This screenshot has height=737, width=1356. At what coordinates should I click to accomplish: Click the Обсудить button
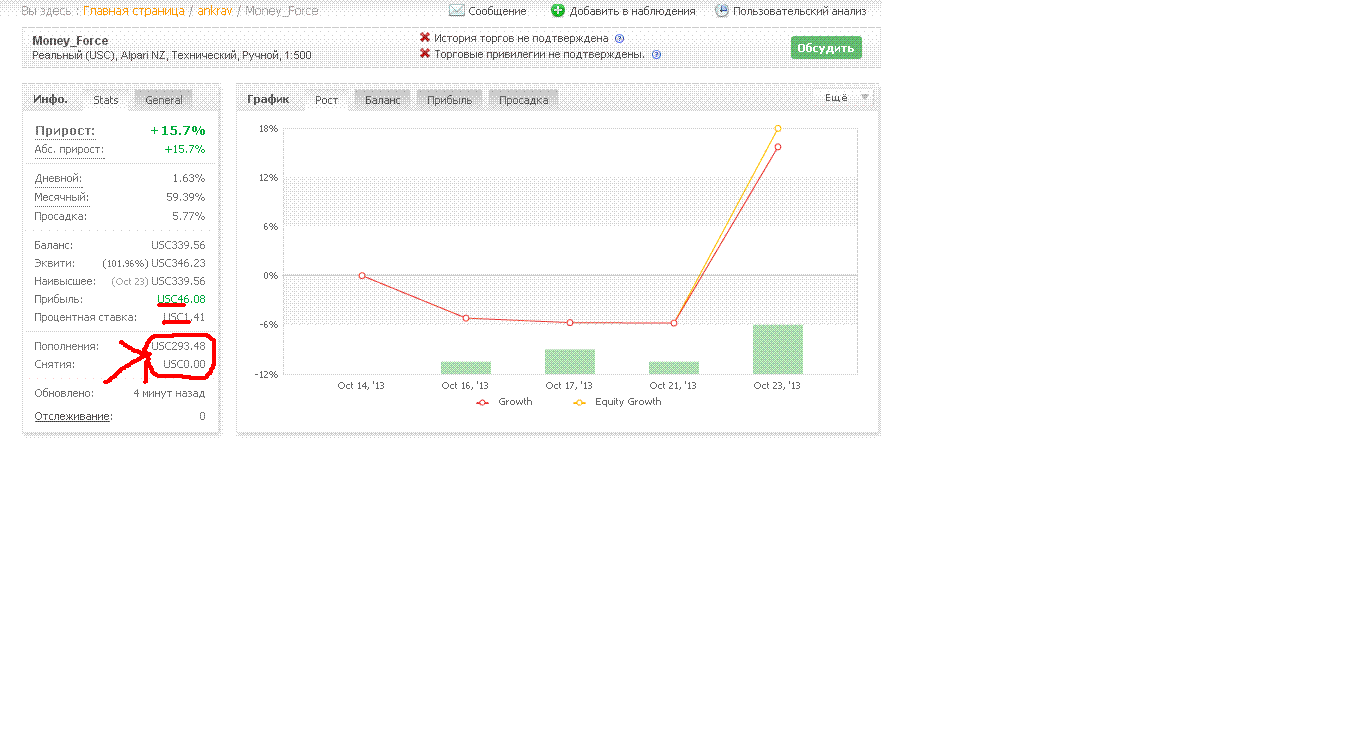click(826, 48)
